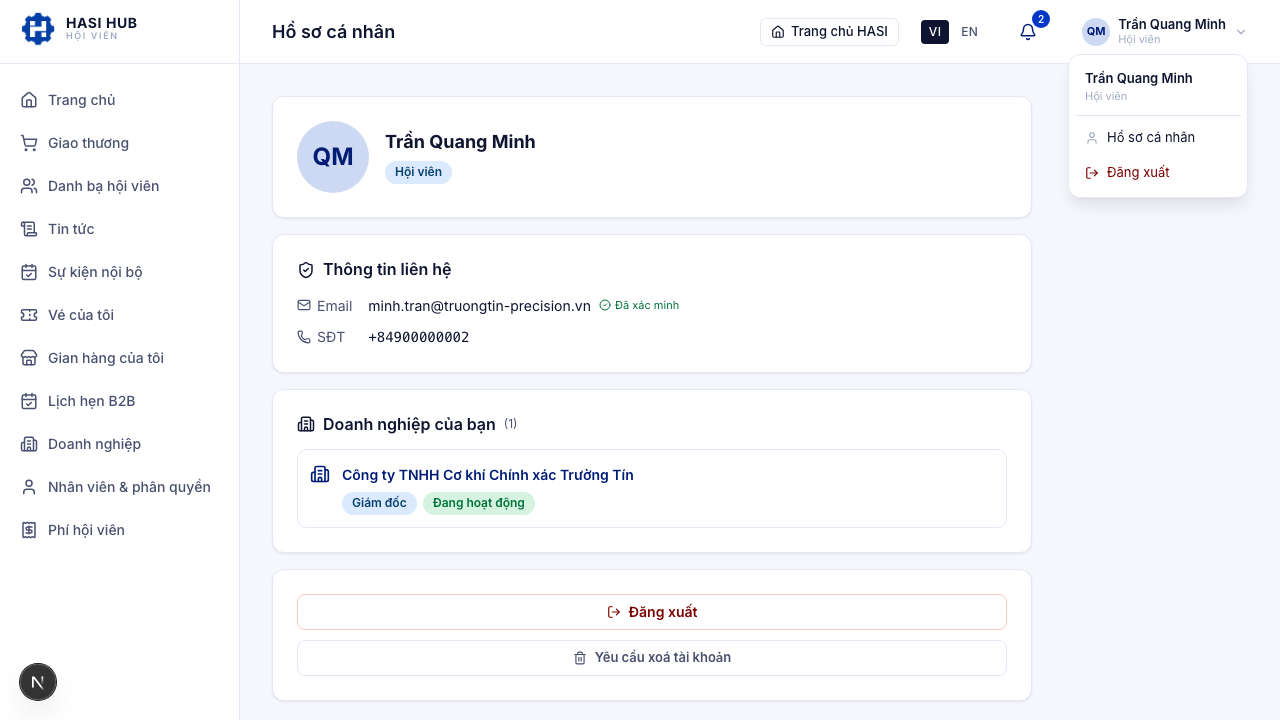This screenshot has width=1280, height=720.
Task: Open the notifications bell
Action: point(1028,32)
